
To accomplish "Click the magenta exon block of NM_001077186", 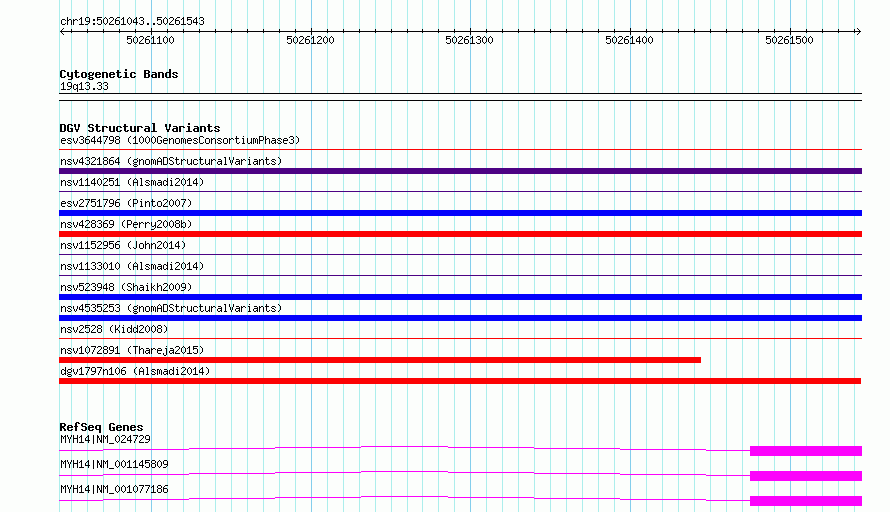I will 806,501.
